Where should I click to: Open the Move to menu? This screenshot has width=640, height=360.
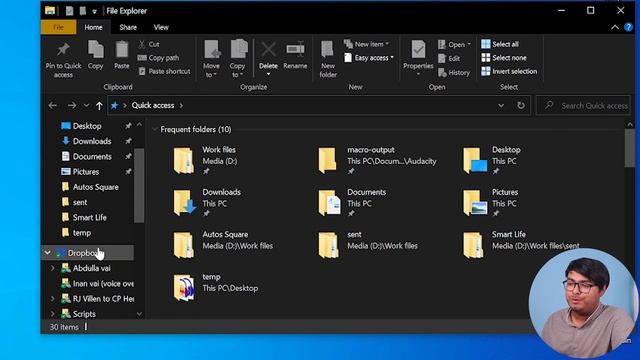point(211,59)
